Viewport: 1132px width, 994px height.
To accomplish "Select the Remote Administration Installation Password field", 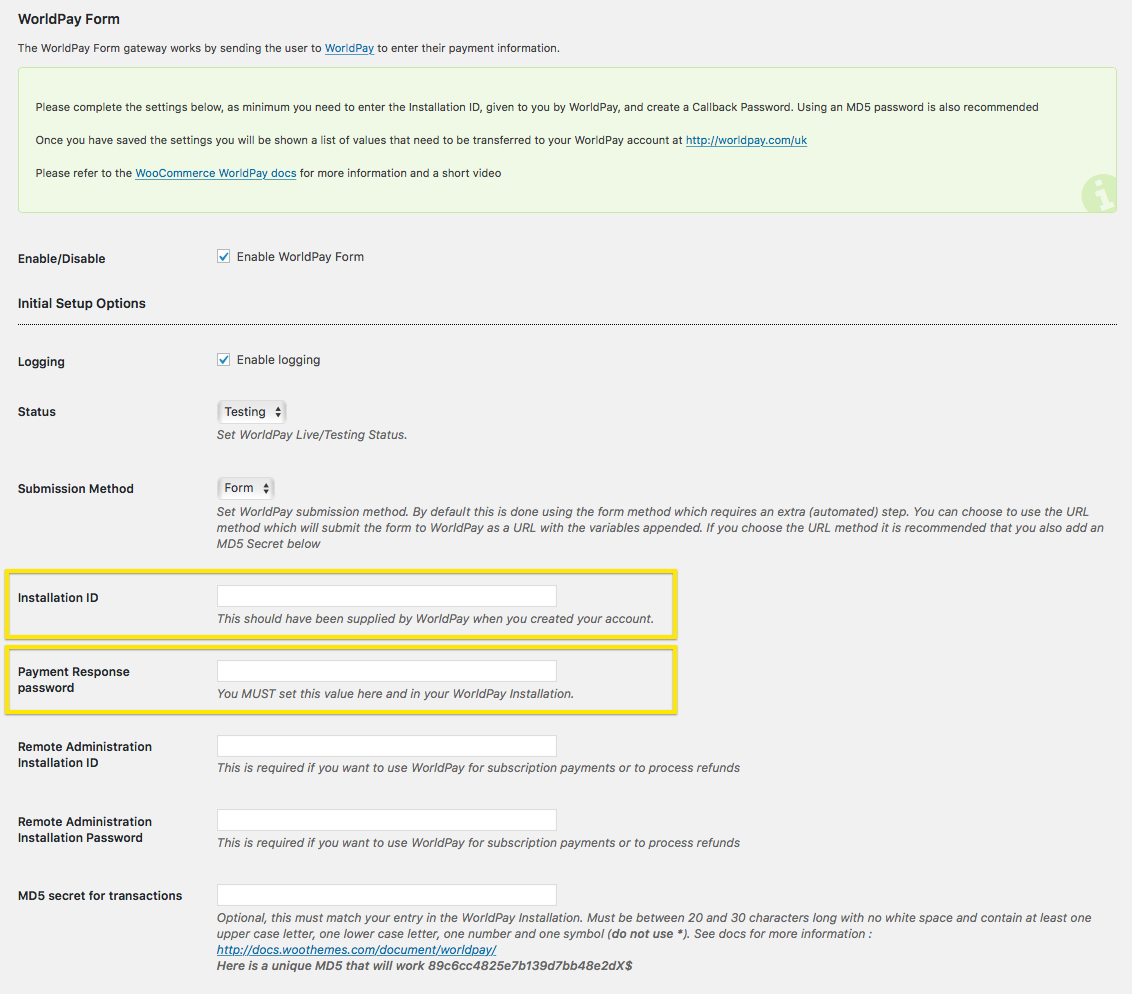I will (386, 820).
